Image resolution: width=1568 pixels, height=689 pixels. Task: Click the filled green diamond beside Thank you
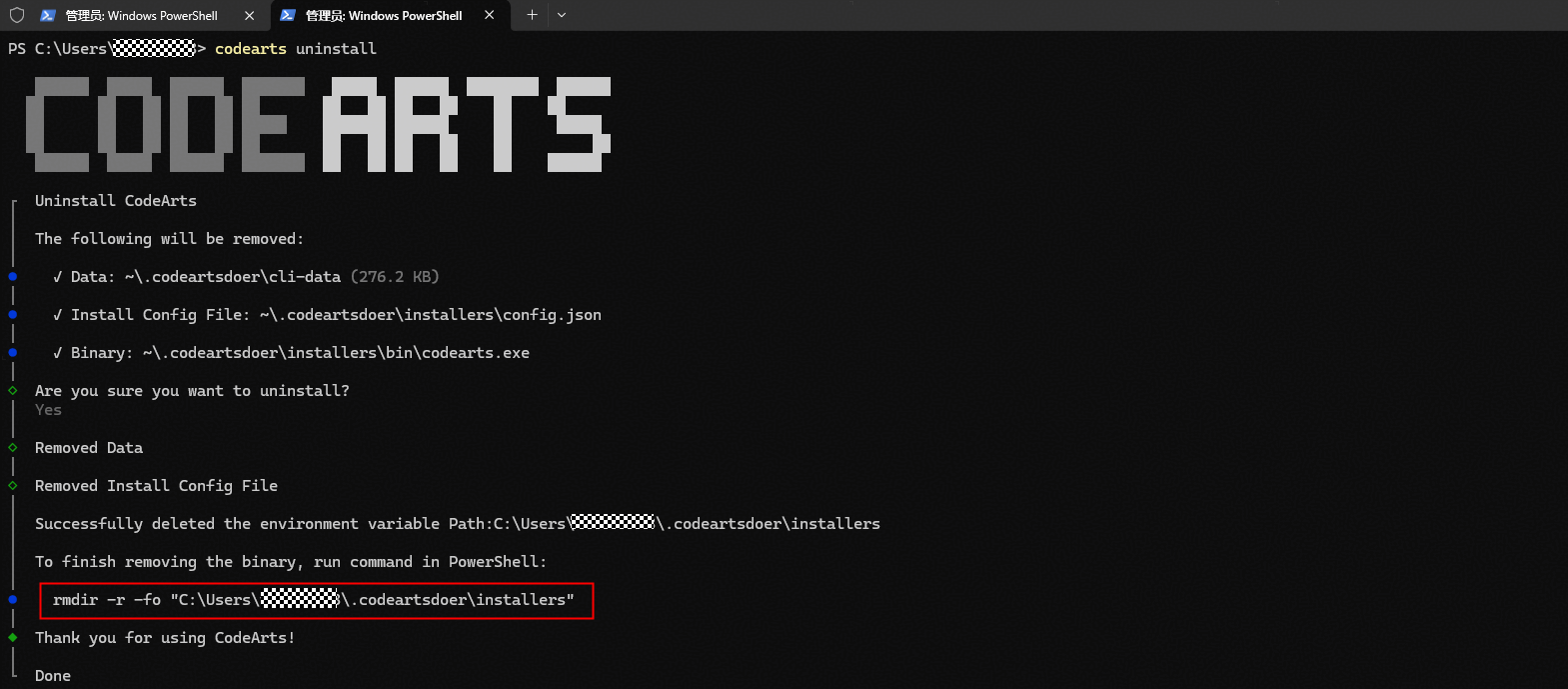[13, 637]
